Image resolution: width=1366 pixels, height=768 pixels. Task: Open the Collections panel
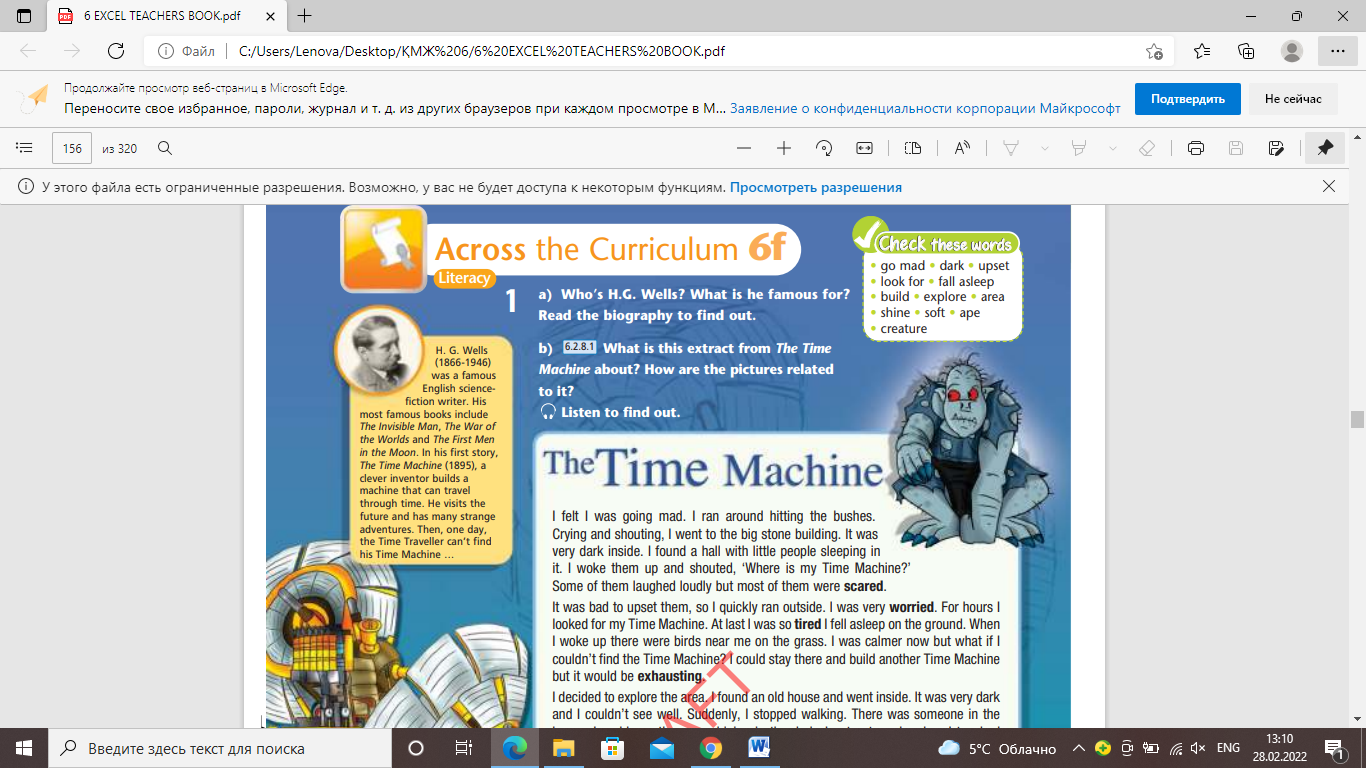[1246, 51]
